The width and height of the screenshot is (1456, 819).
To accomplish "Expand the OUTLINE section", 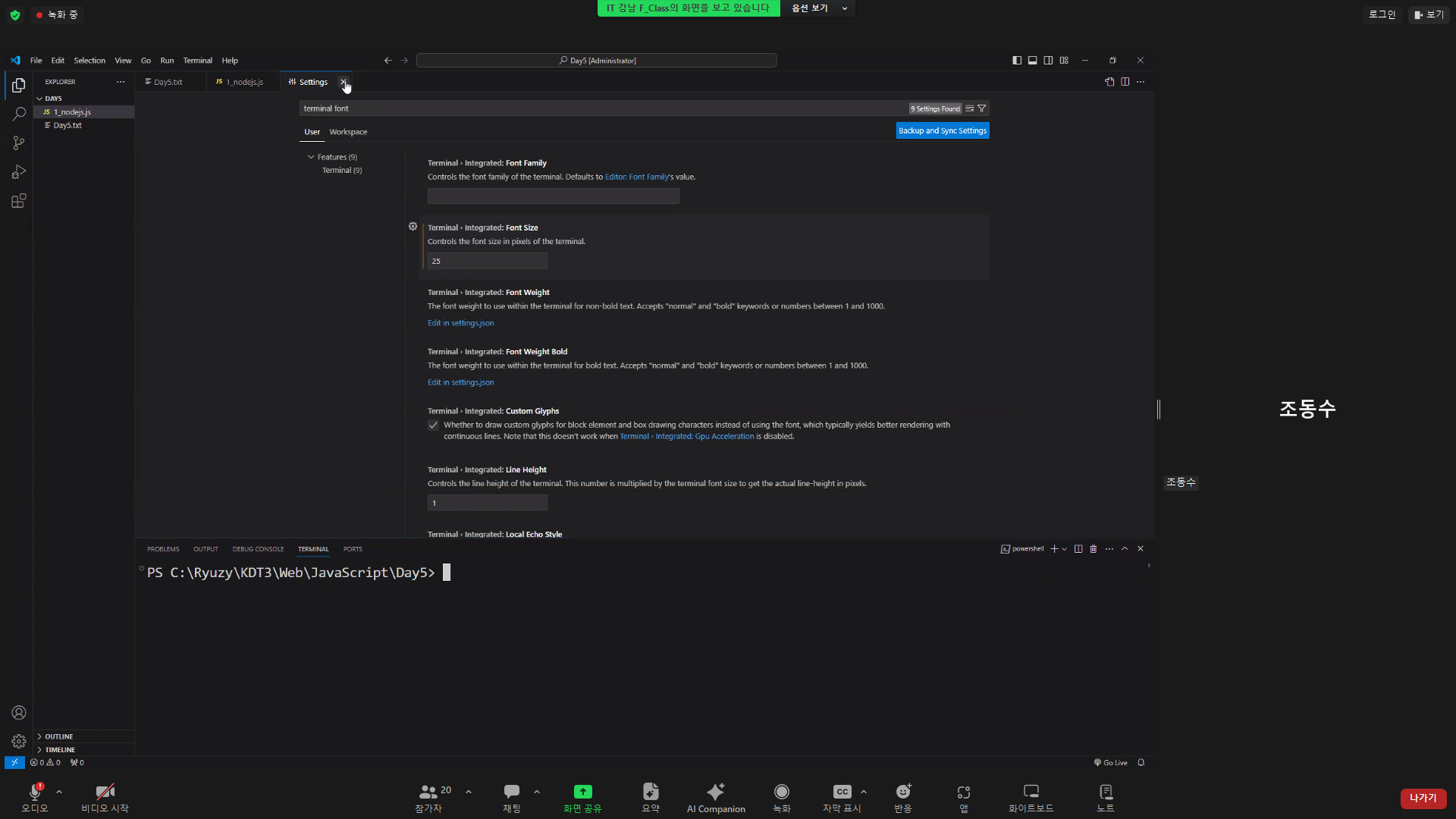I will (x=58, y=736).
